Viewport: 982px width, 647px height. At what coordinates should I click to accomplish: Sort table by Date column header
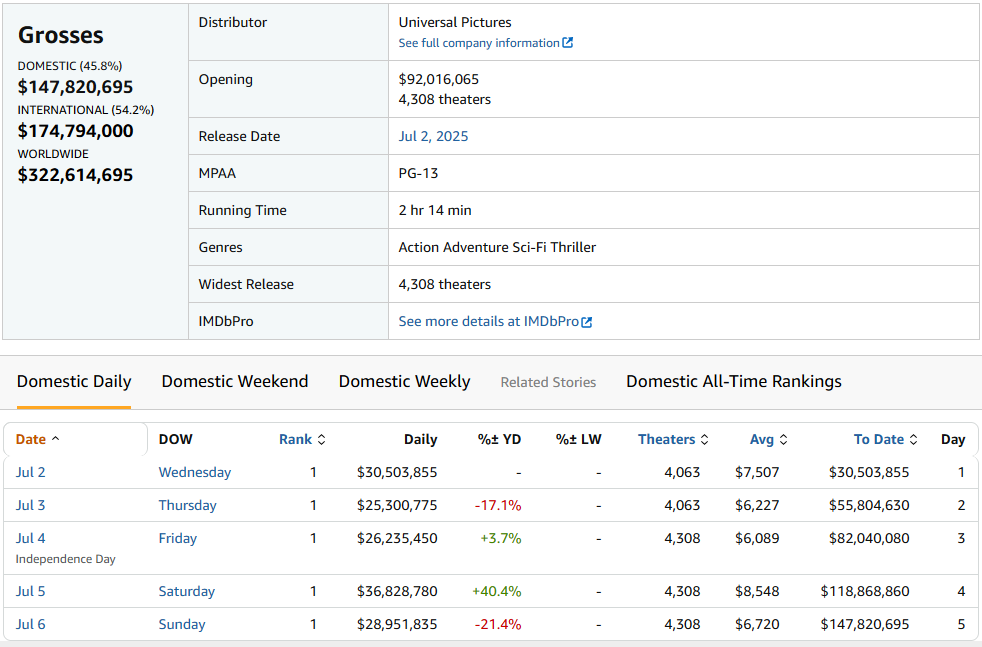tap(31, 439)
